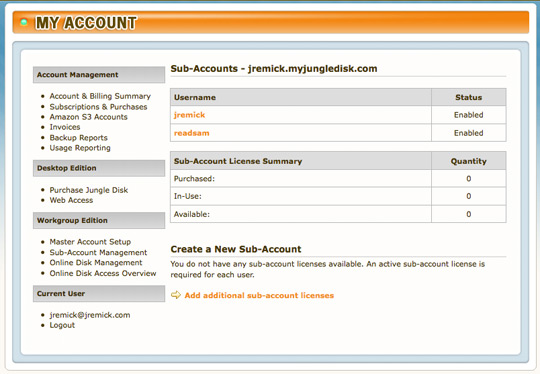The image size is (540, 374).
Task: Click the Current User section header
Action: (99, 294)
